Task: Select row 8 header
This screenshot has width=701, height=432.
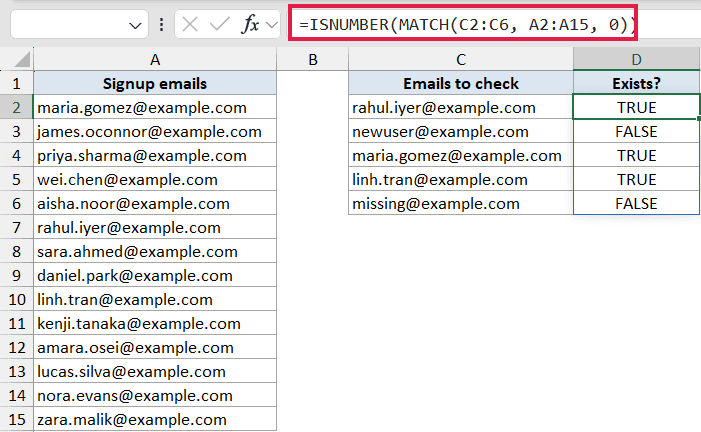Action: (17, 251)
